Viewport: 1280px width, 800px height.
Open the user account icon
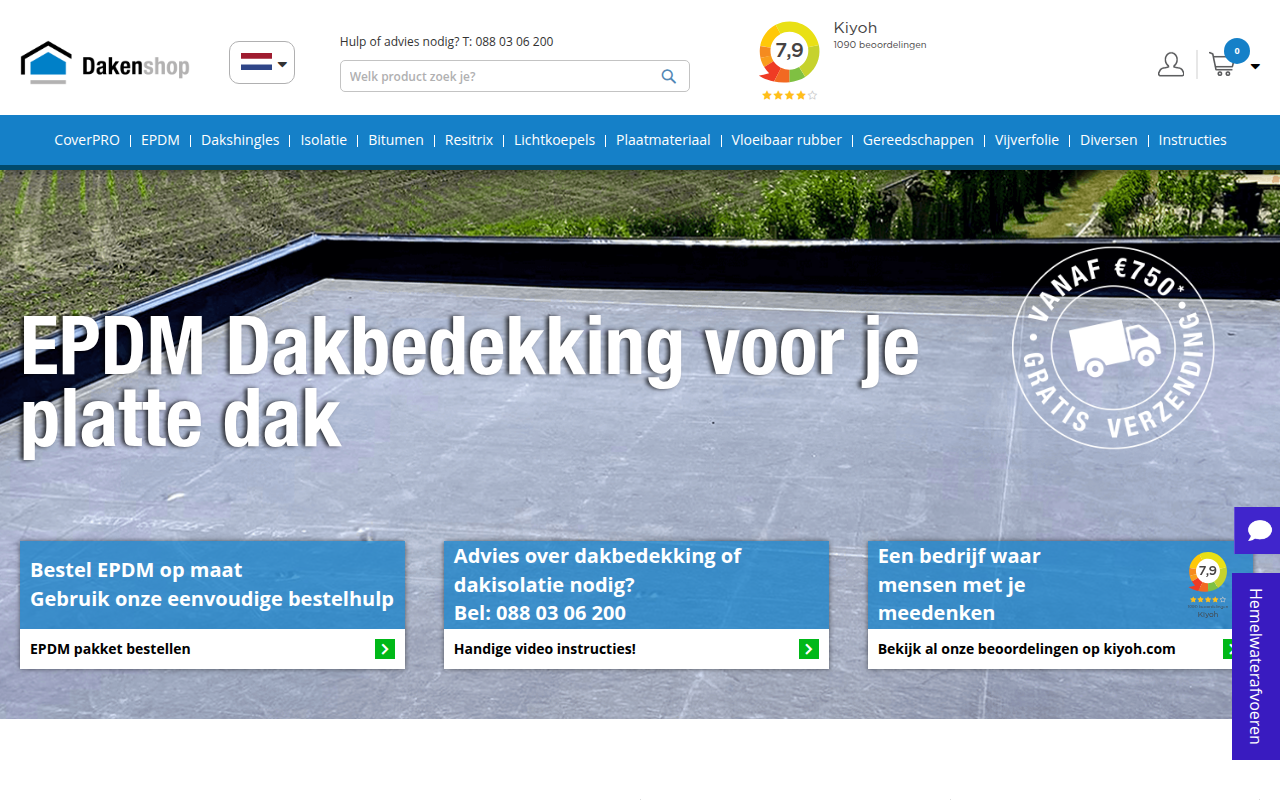(1171, 65)
